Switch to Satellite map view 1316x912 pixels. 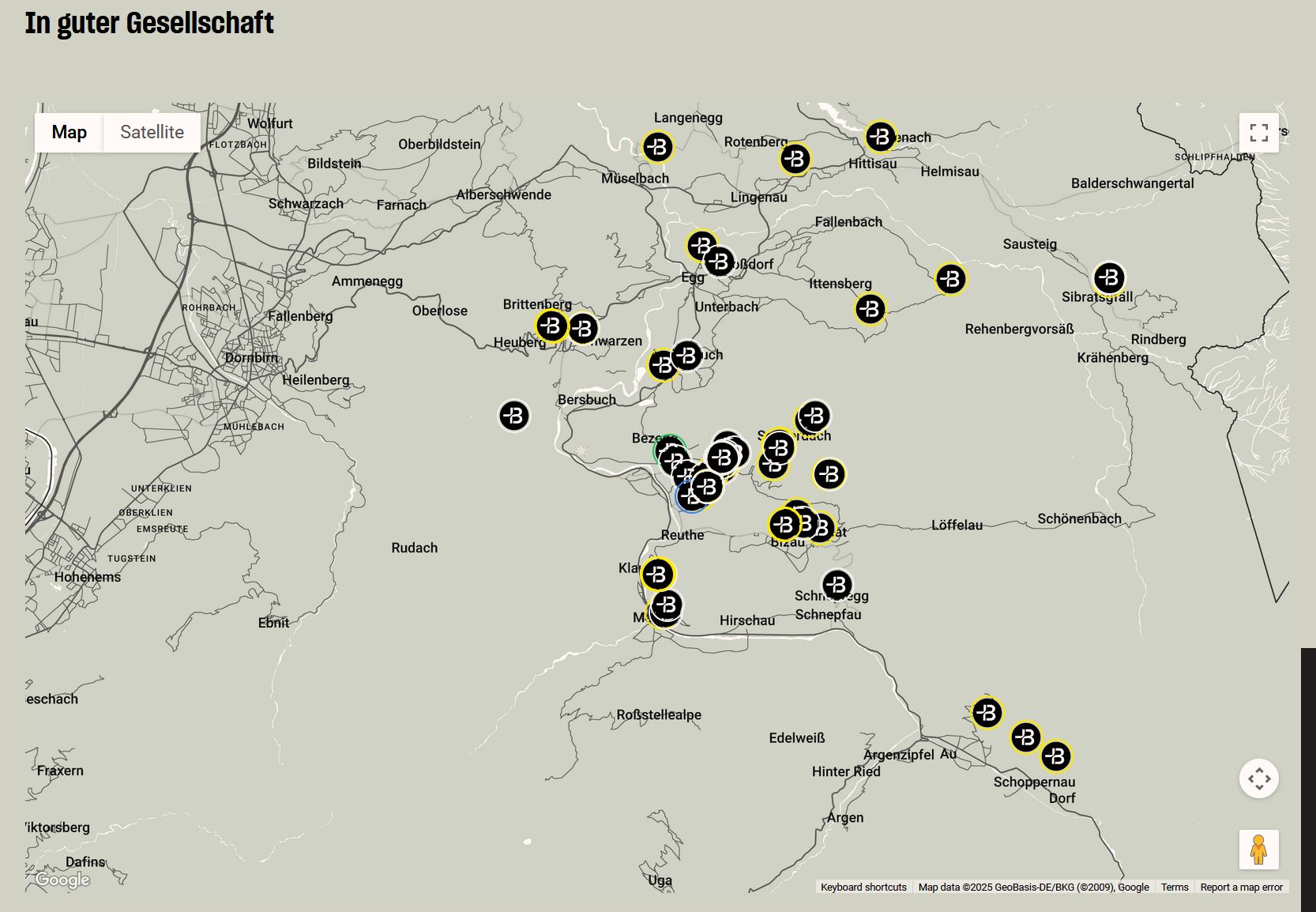coord(152,132)
